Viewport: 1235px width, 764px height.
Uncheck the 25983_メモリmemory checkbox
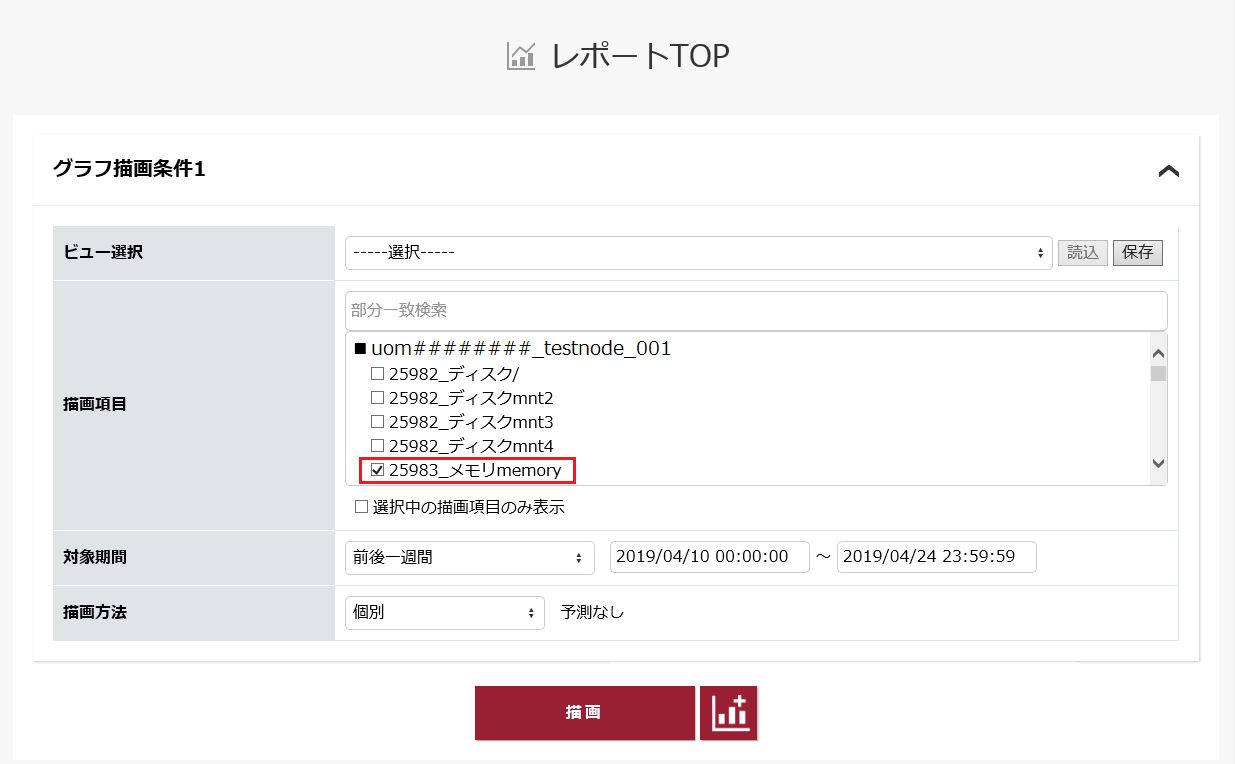coord(377,470)
